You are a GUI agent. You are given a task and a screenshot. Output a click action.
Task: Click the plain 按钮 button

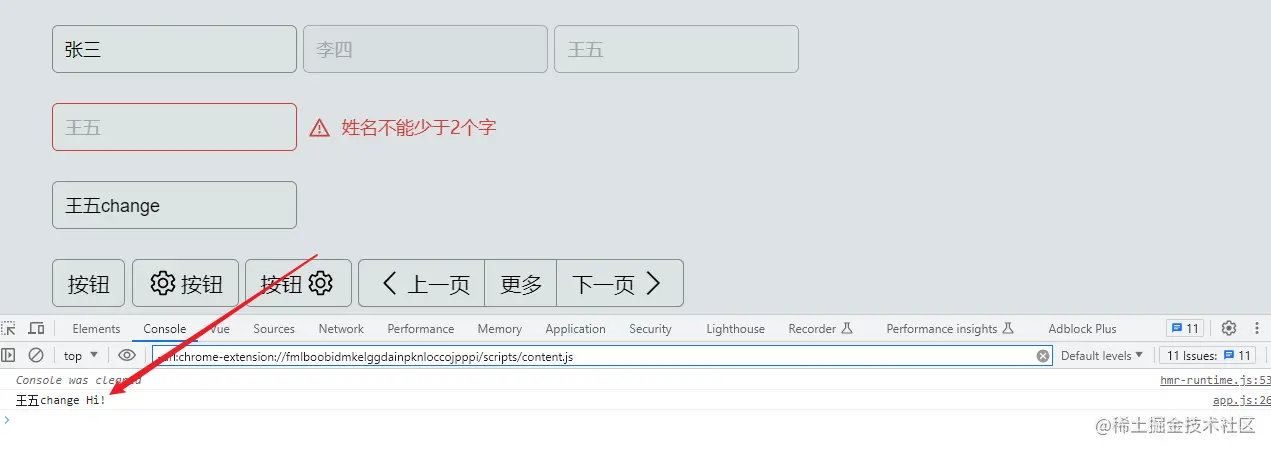pyautogui.click(x=89, y=284)
